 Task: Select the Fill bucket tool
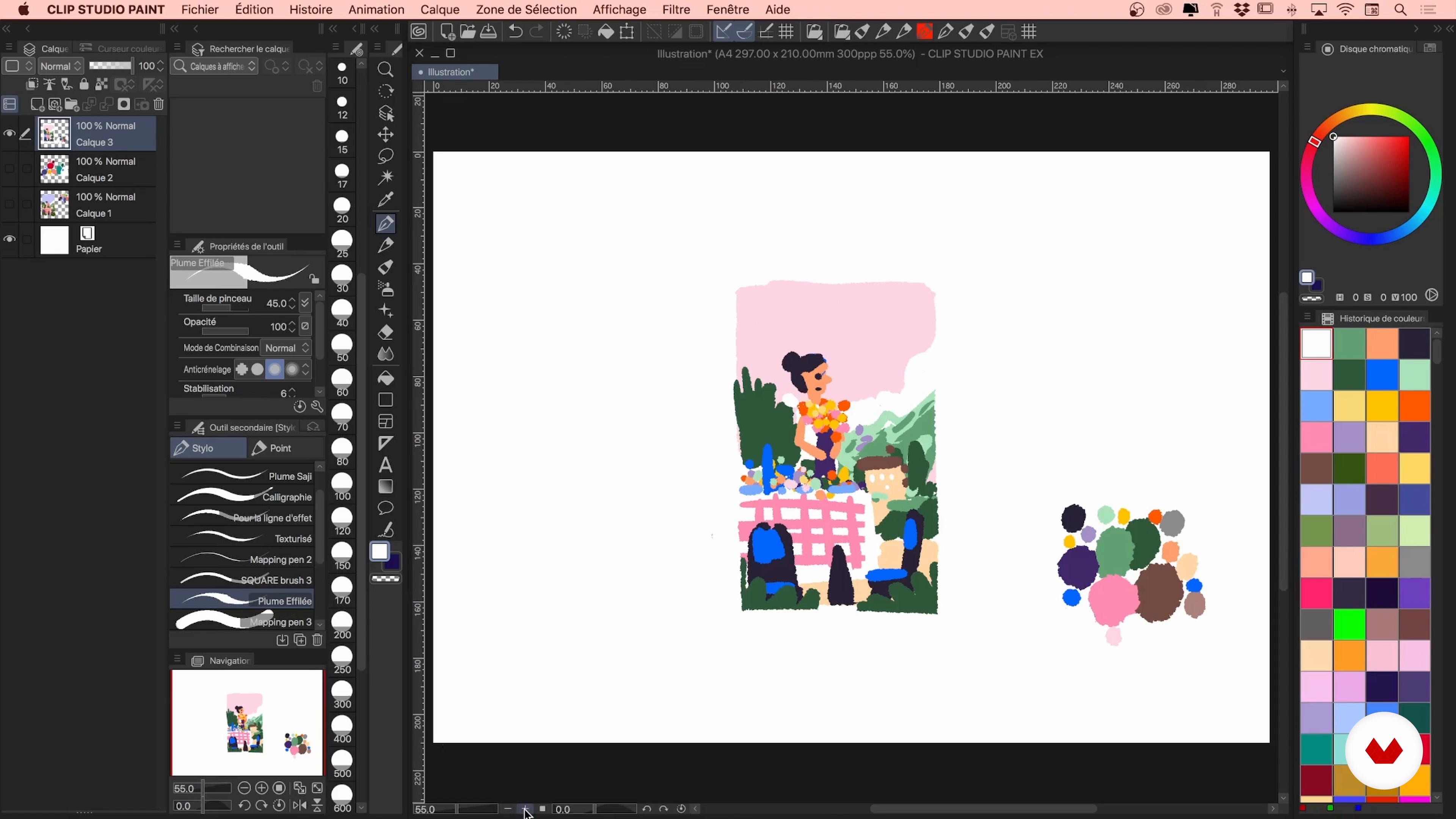click(386, 378)
